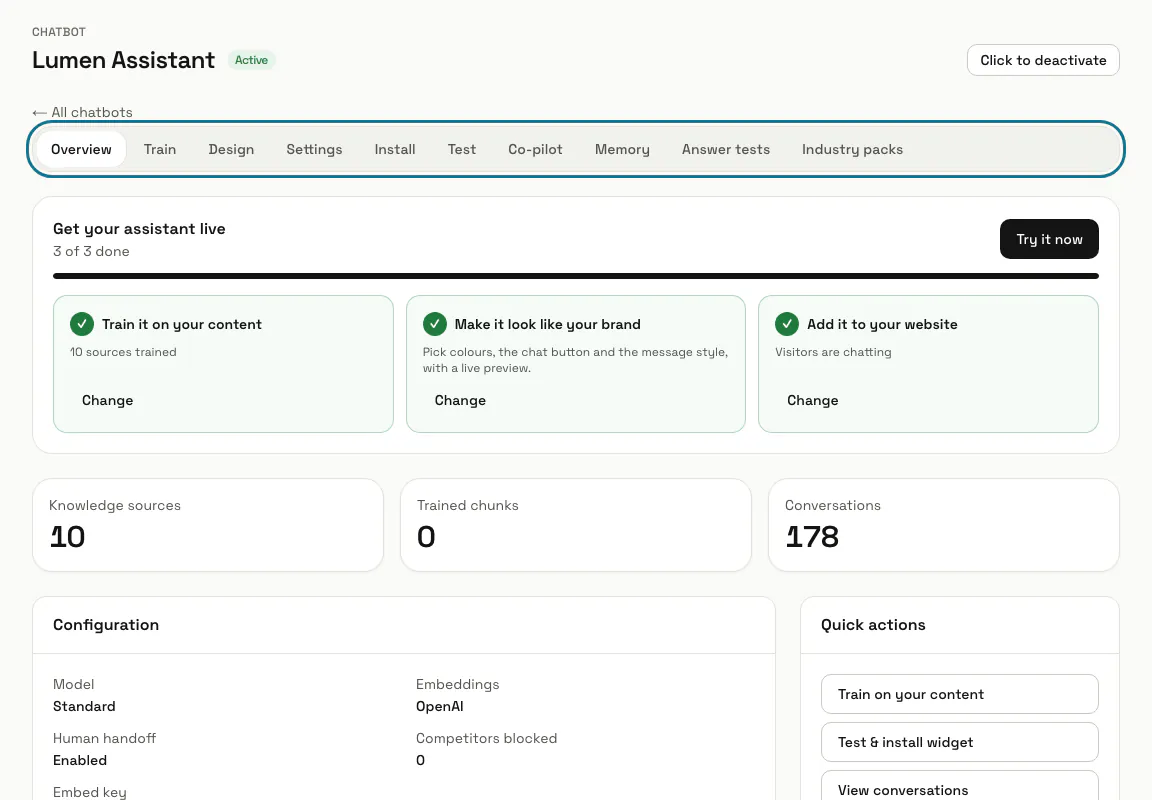Click Change under Add it to your website
1152x800 pixels.
click(x=813, y=400)
